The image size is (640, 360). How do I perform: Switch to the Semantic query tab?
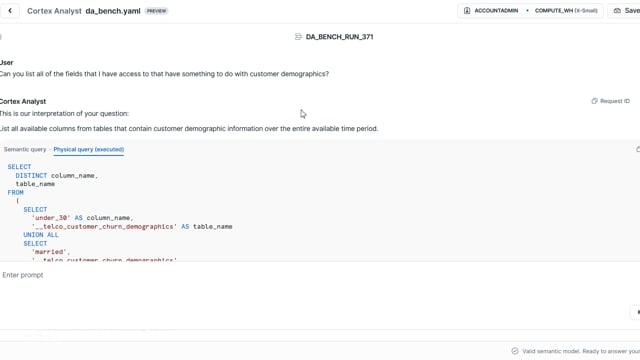click(x=25, y=149)
